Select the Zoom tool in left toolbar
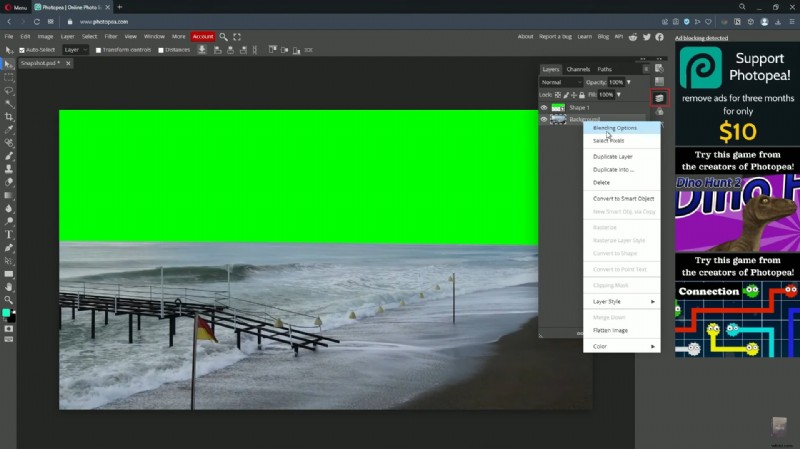800x449 pixels. coord(9,299)
